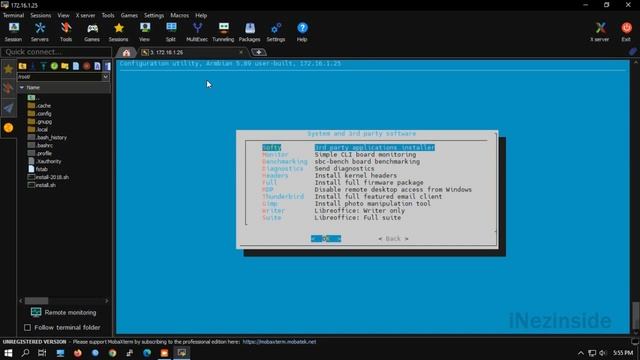Open the Sessions menu

coord(40,16)
